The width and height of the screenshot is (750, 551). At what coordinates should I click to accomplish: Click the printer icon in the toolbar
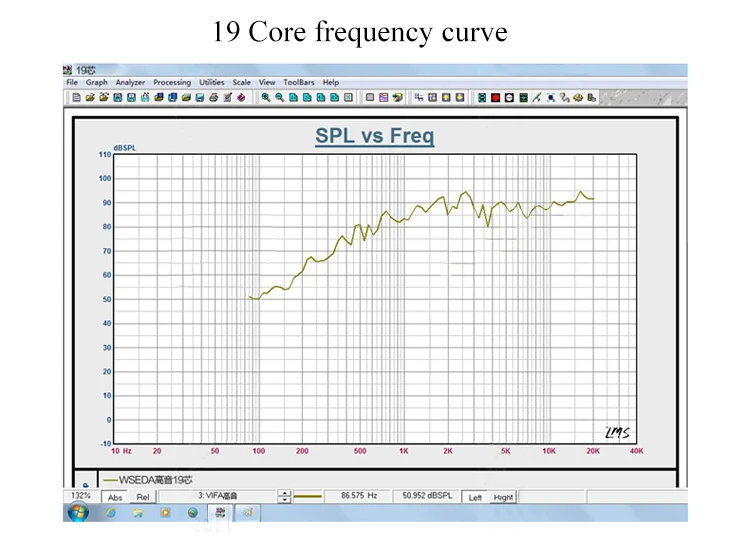pos(213,98)
